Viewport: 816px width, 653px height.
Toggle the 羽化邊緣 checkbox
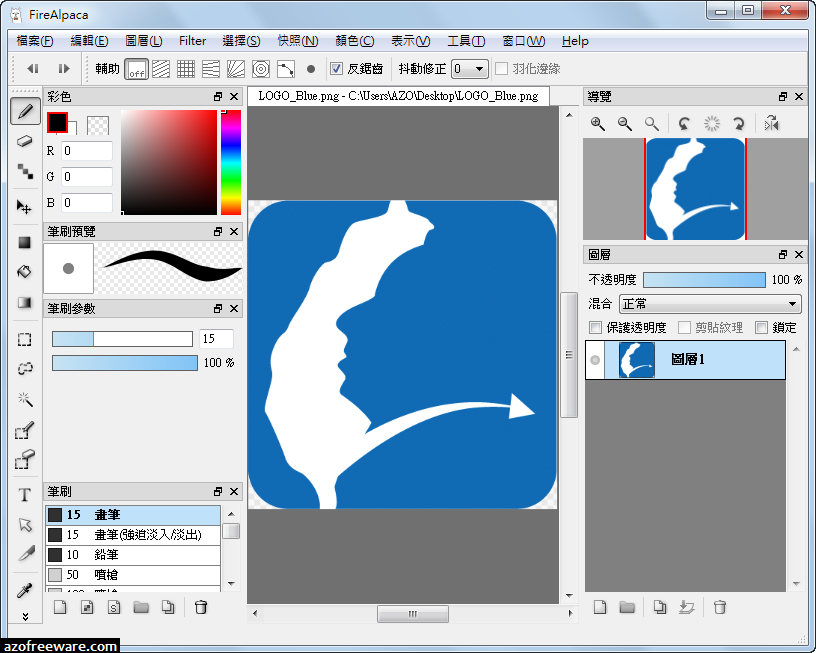point(501,69)
